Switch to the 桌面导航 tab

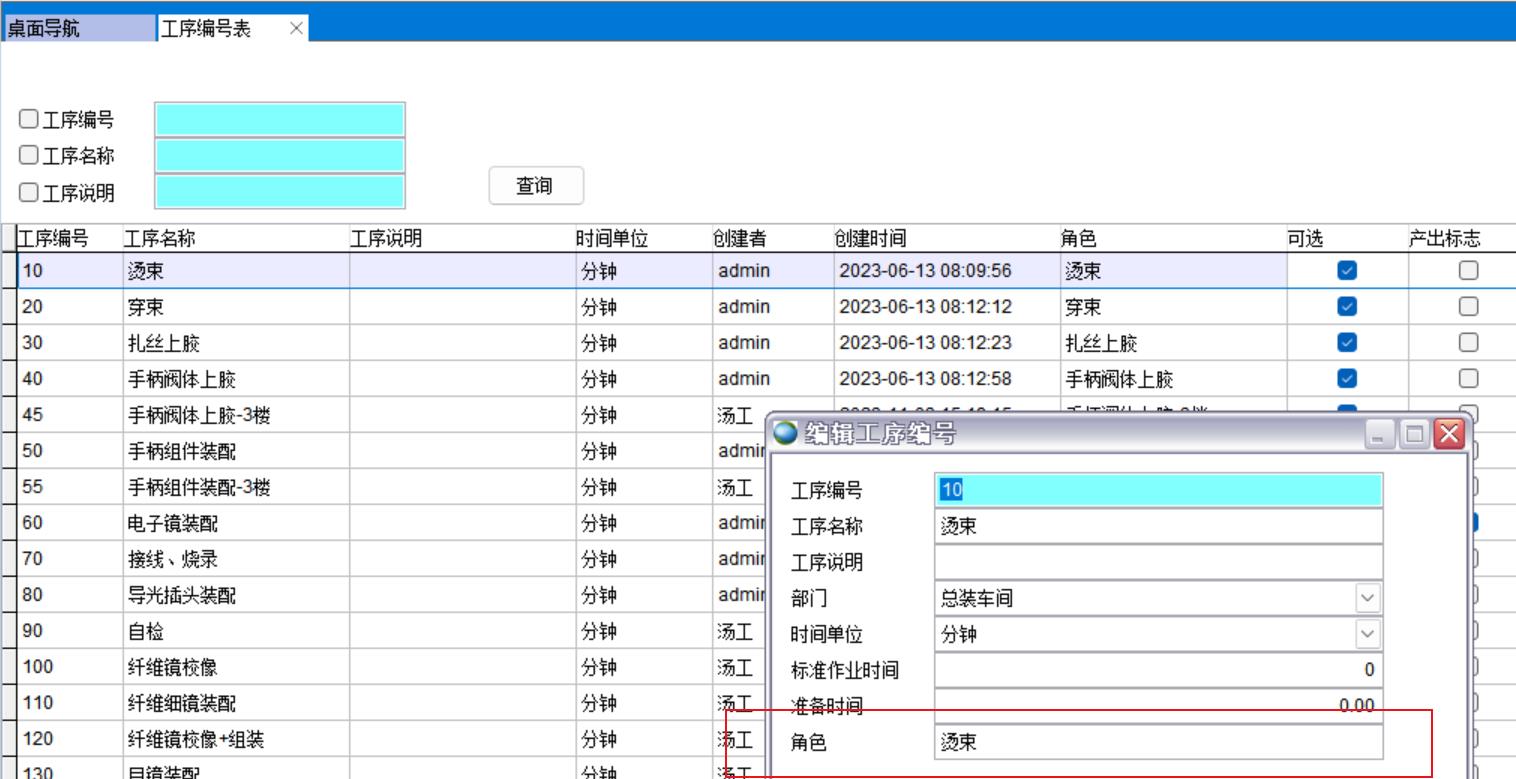[x=80, y=29]
